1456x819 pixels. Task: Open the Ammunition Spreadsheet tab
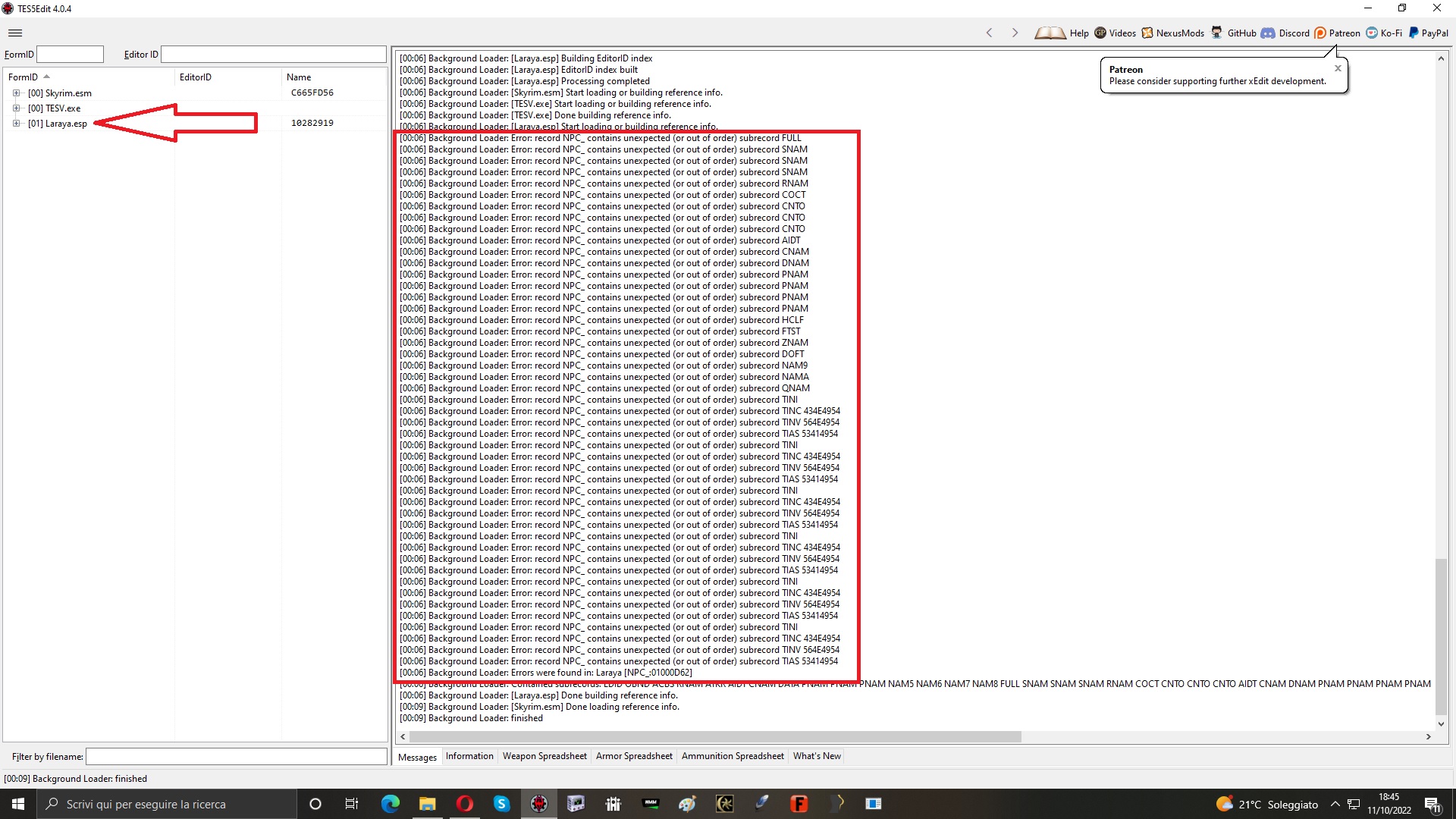point(733,756)
